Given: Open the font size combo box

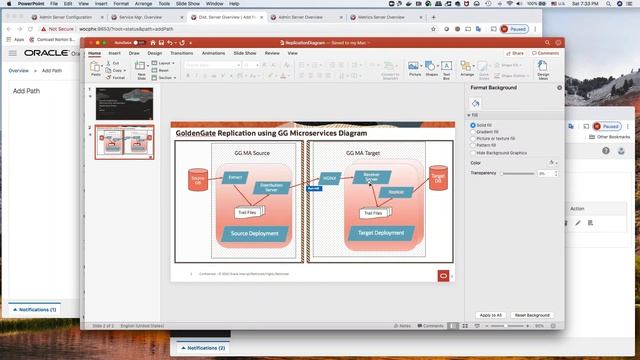Looking at the screenshot, I should pos(251,65).
